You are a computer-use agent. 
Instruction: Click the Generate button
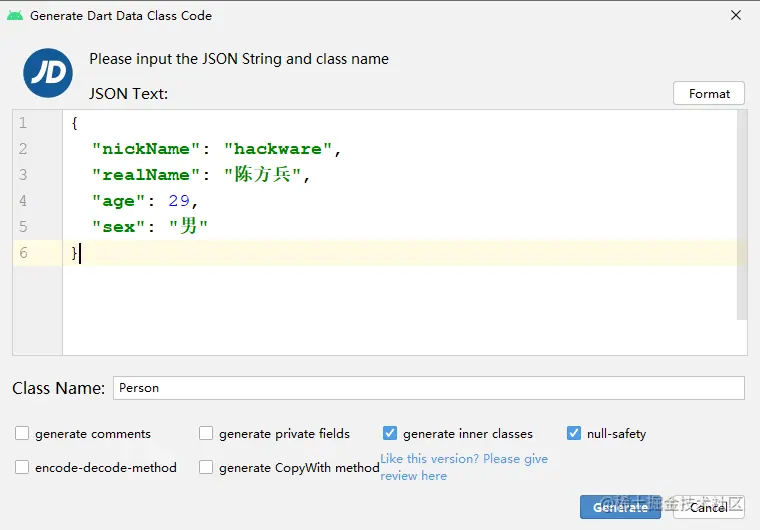tap(620, 507)
